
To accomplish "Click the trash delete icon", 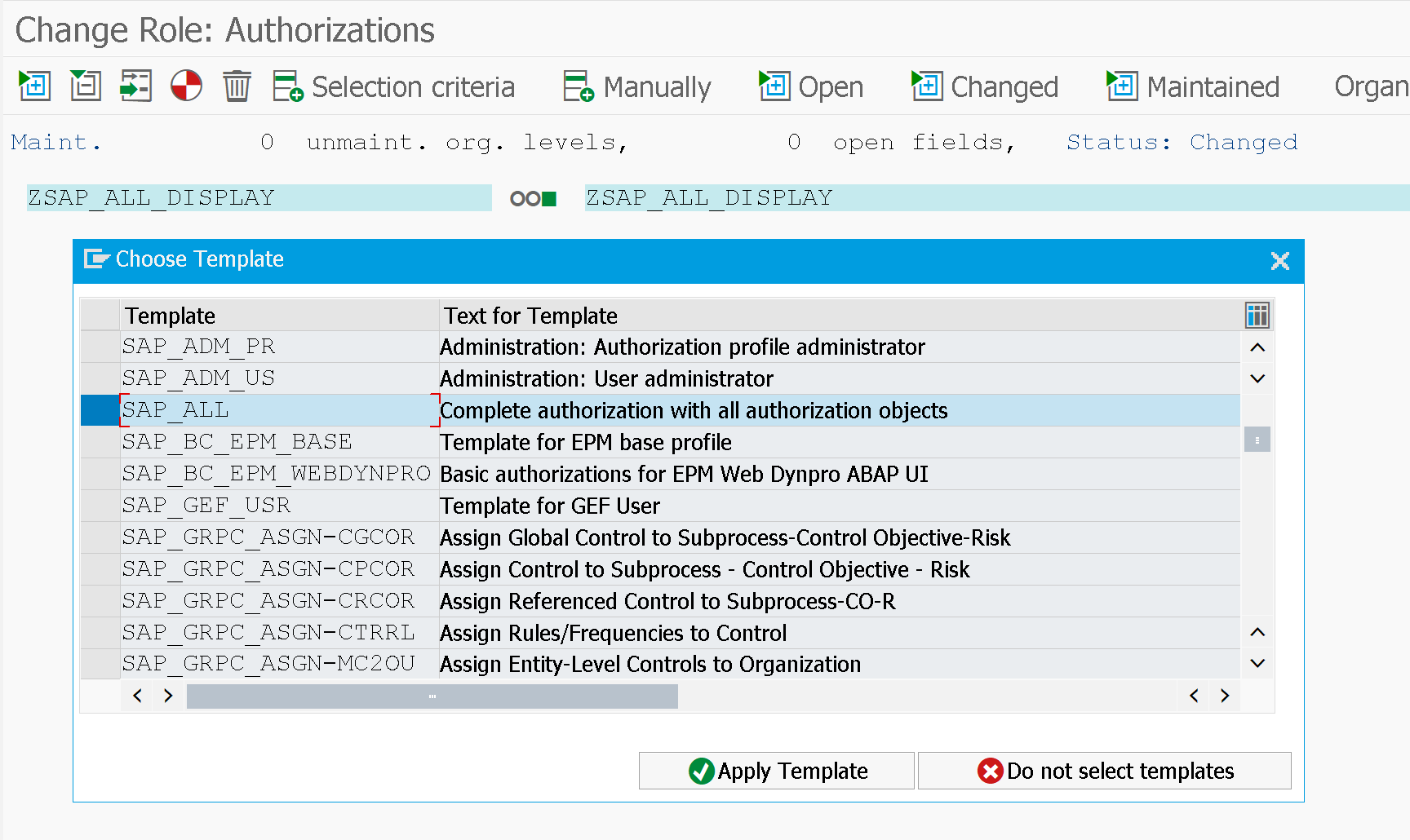I will [237, 86].
